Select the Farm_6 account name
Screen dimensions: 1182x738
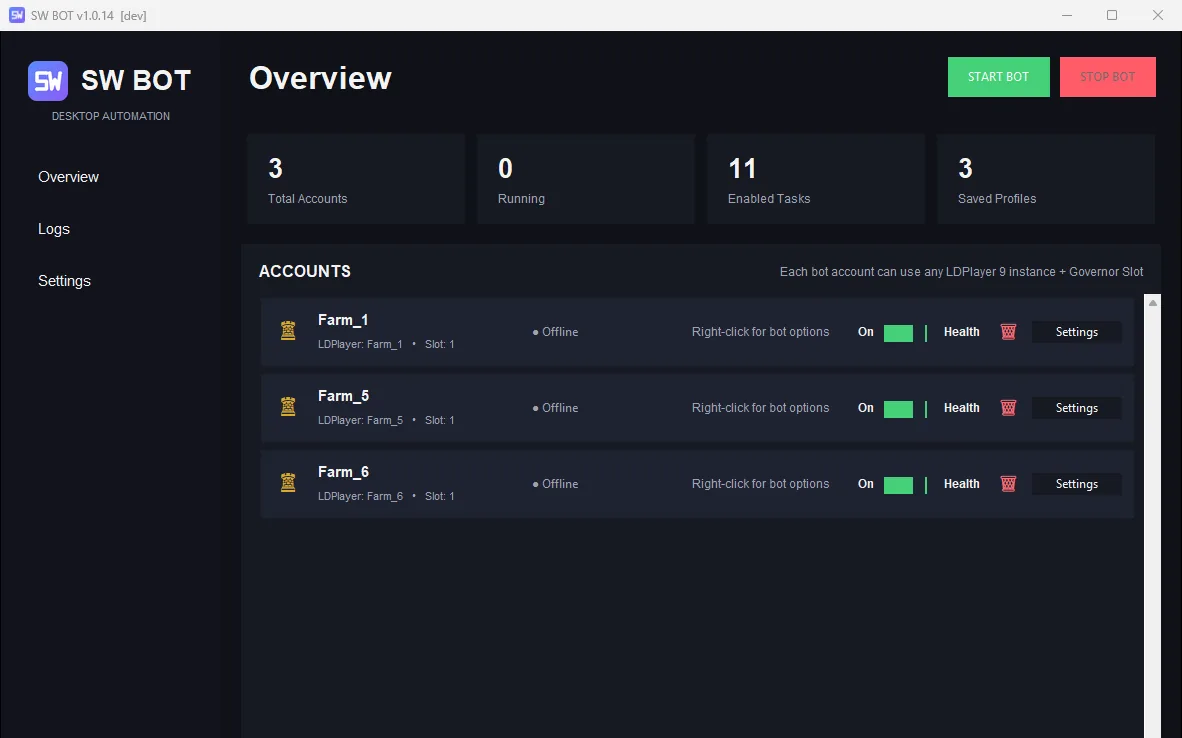click(x=343, y=473)
